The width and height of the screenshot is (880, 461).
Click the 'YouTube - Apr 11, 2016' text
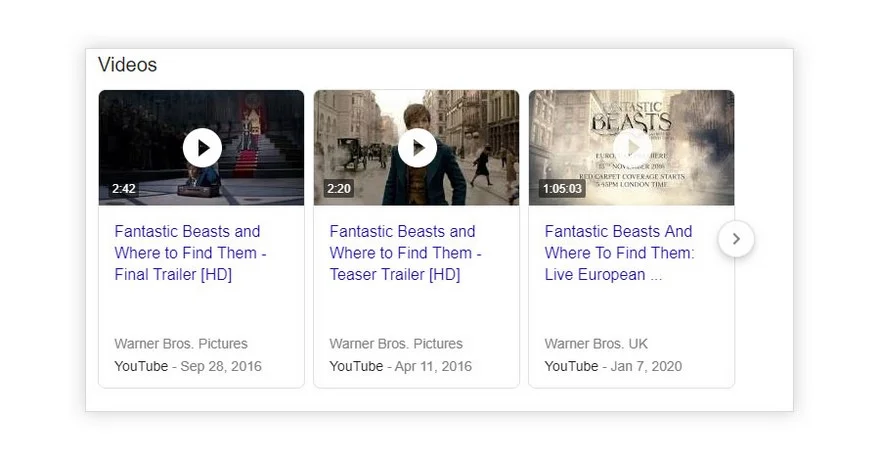(x=402, y=366)
